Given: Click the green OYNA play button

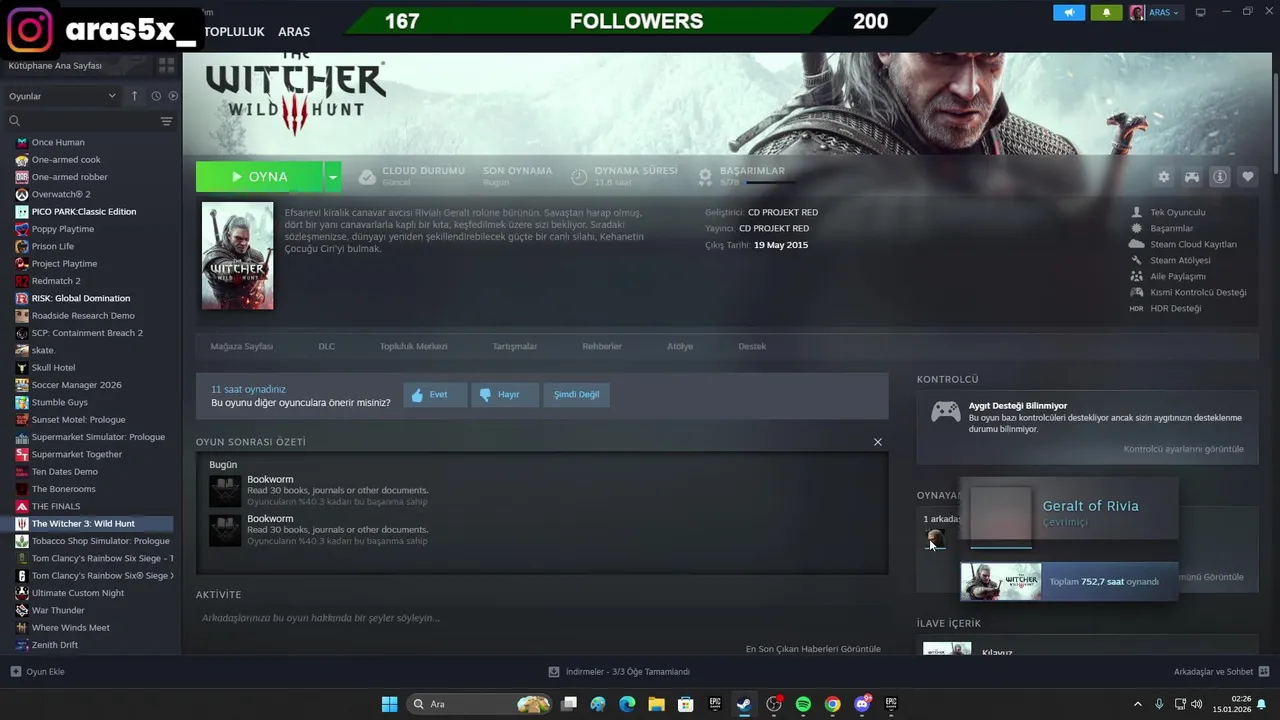Looking at the screenshot, I should (x=260, y=177).
